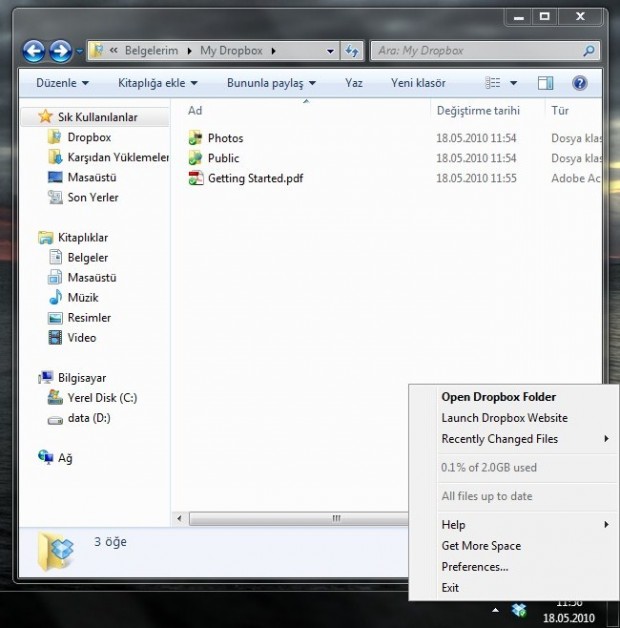The image size is (620, 628).
Task: Click the scrollbar left arrow
Action: point(179,519)
